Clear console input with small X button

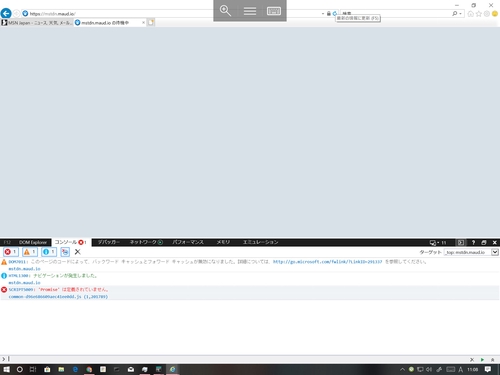point(472,360)
